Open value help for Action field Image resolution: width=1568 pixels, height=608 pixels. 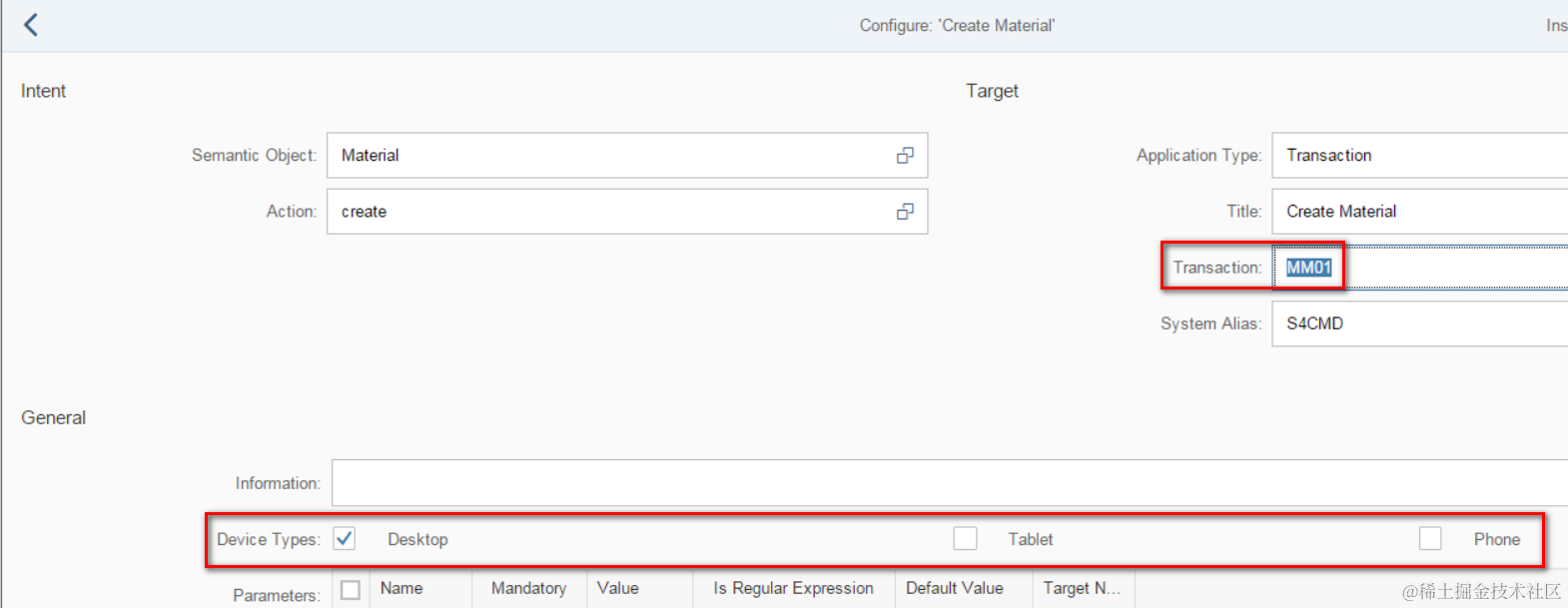point(905,212)
